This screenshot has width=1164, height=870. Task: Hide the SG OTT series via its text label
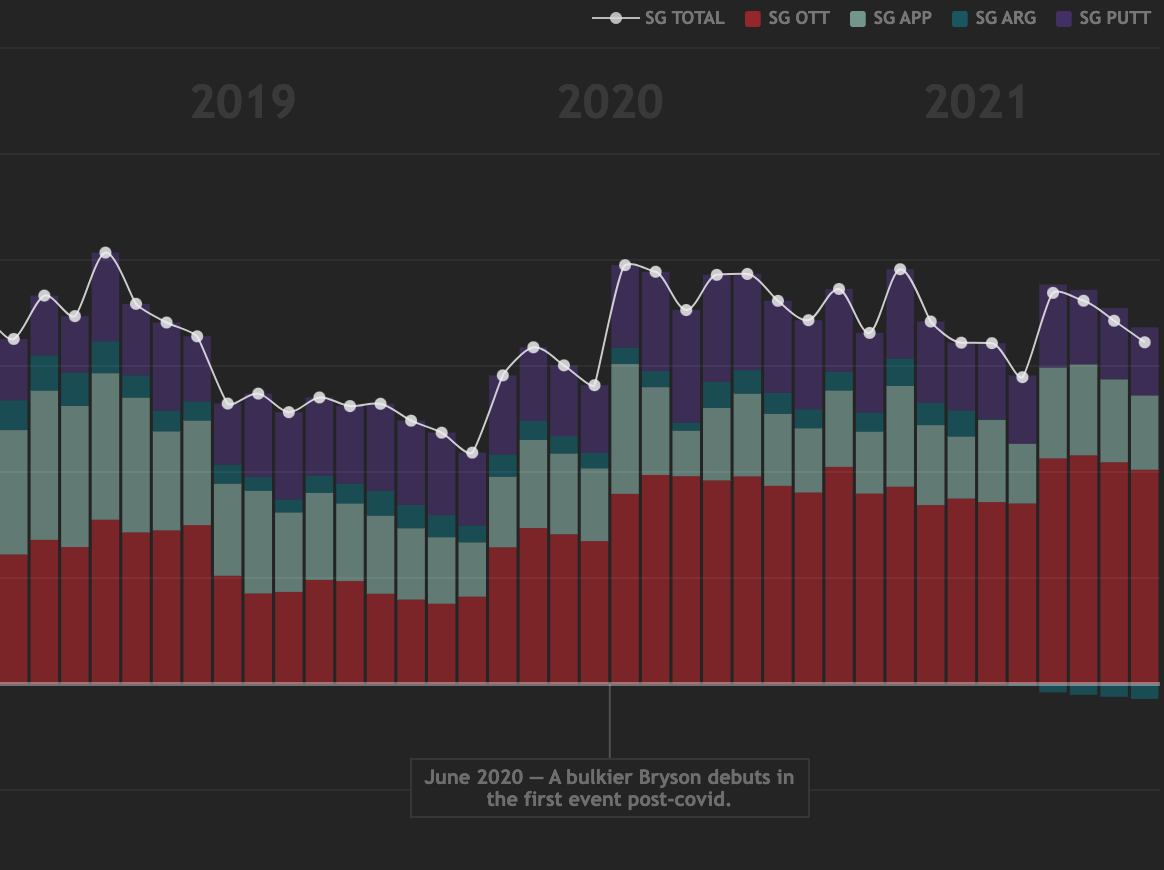pos(798,18)
